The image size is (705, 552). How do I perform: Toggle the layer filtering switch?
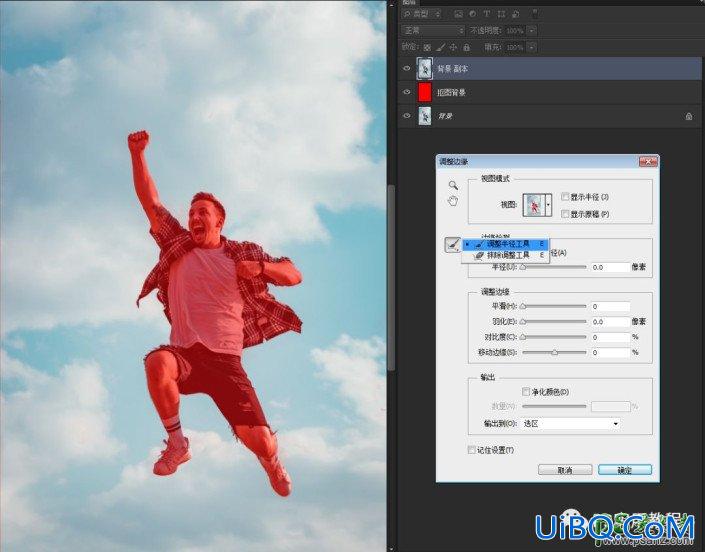(535, 14)
